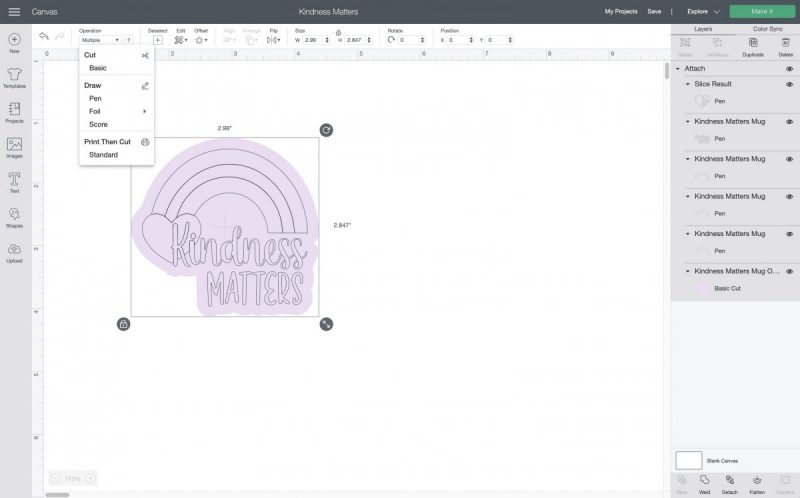Click the Height size input field
Image resolution: width=800 pixels, height=498 pixels.
point(355,40)
